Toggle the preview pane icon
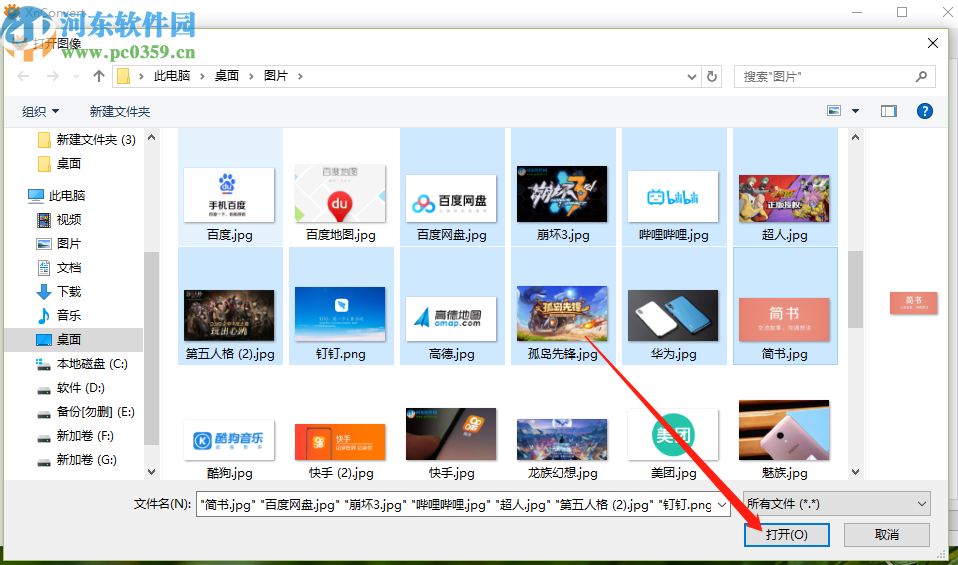The width and height of the screenshot is (958, 565). 888,111
